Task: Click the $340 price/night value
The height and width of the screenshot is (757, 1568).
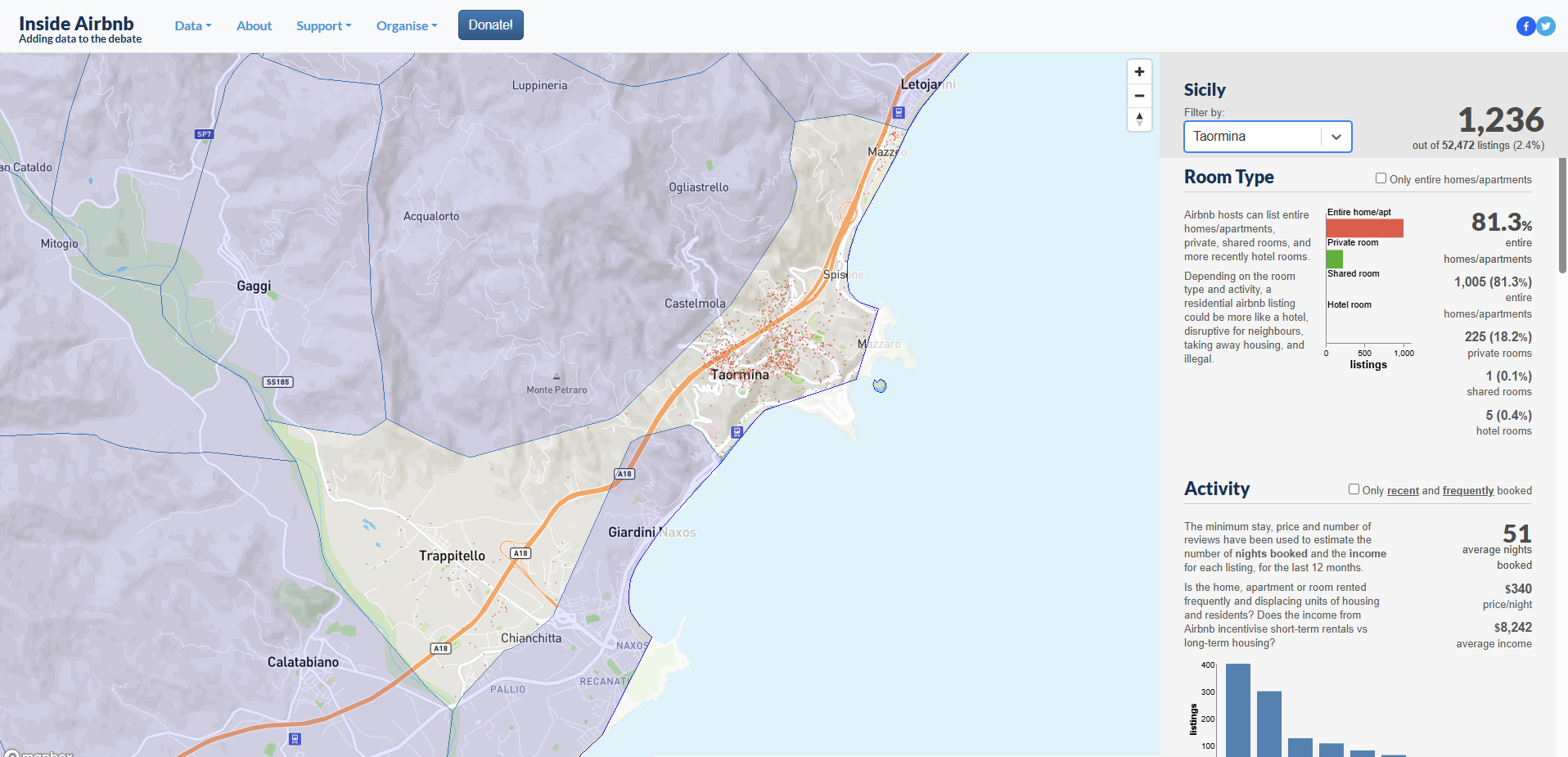Action: [x=1518, y=589]
